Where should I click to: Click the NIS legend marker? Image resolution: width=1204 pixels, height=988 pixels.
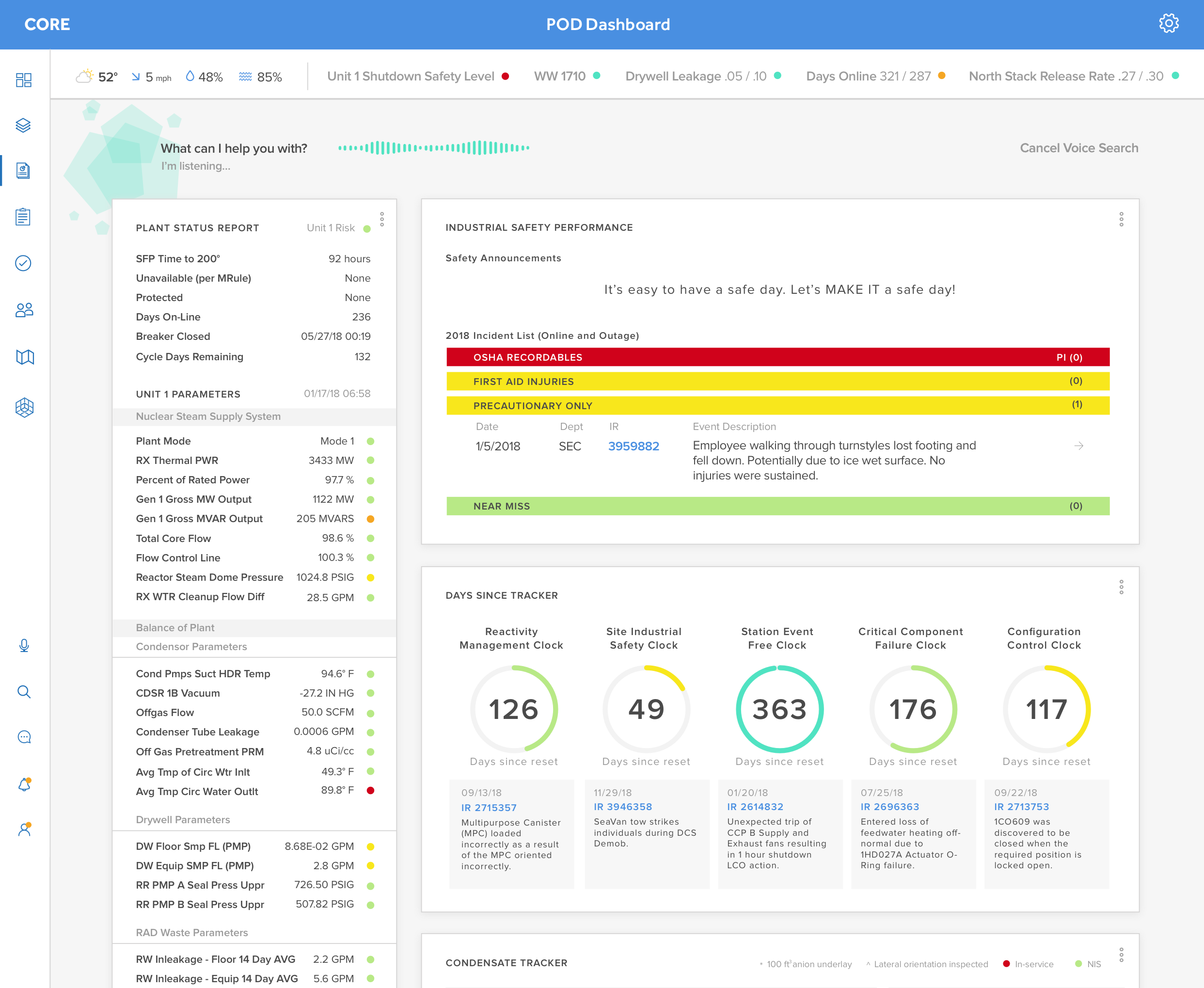(1078, 964)
